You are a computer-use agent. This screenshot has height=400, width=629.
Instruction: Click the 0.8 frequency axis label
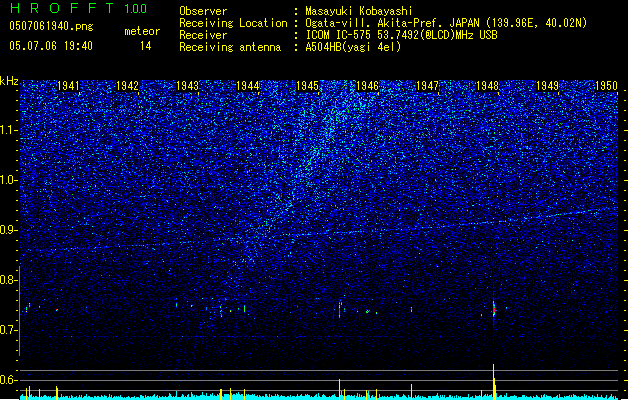tap(8, 280)
